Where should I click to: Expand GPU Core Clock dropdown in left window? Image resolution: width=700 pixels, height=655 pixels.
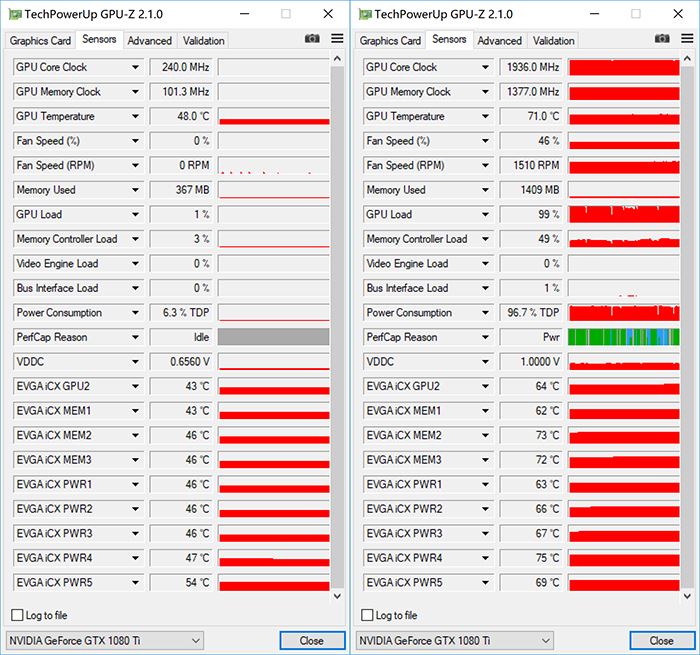tap(136, 68)
